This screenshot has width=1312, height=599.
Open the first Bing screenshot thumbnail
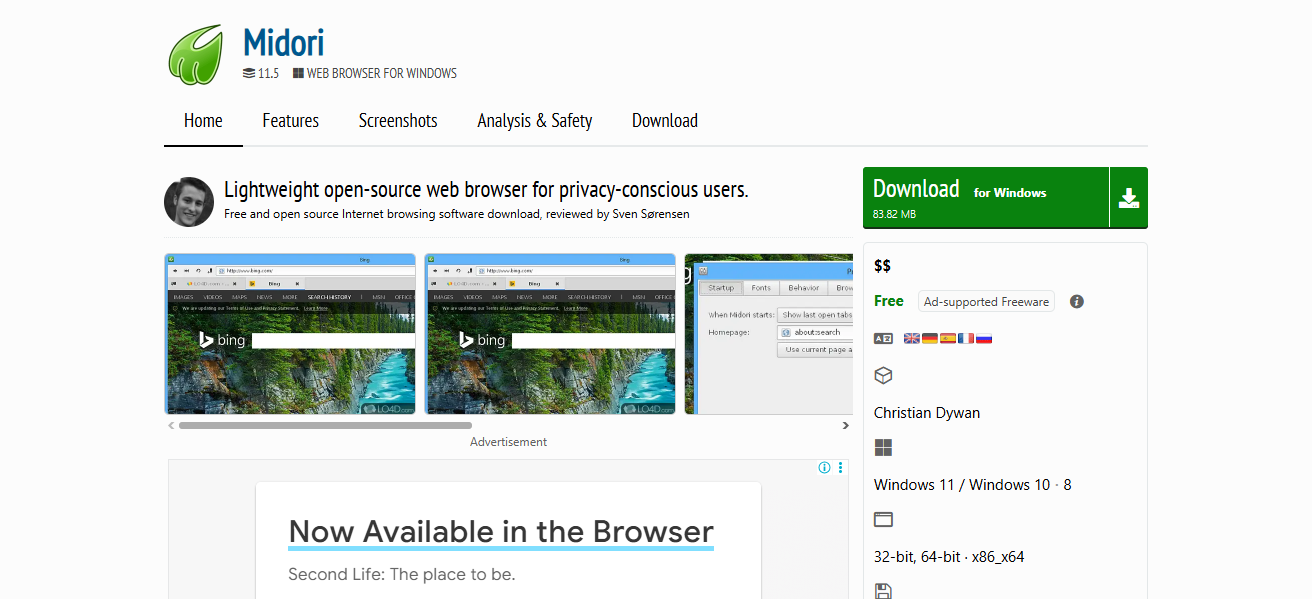290,334
